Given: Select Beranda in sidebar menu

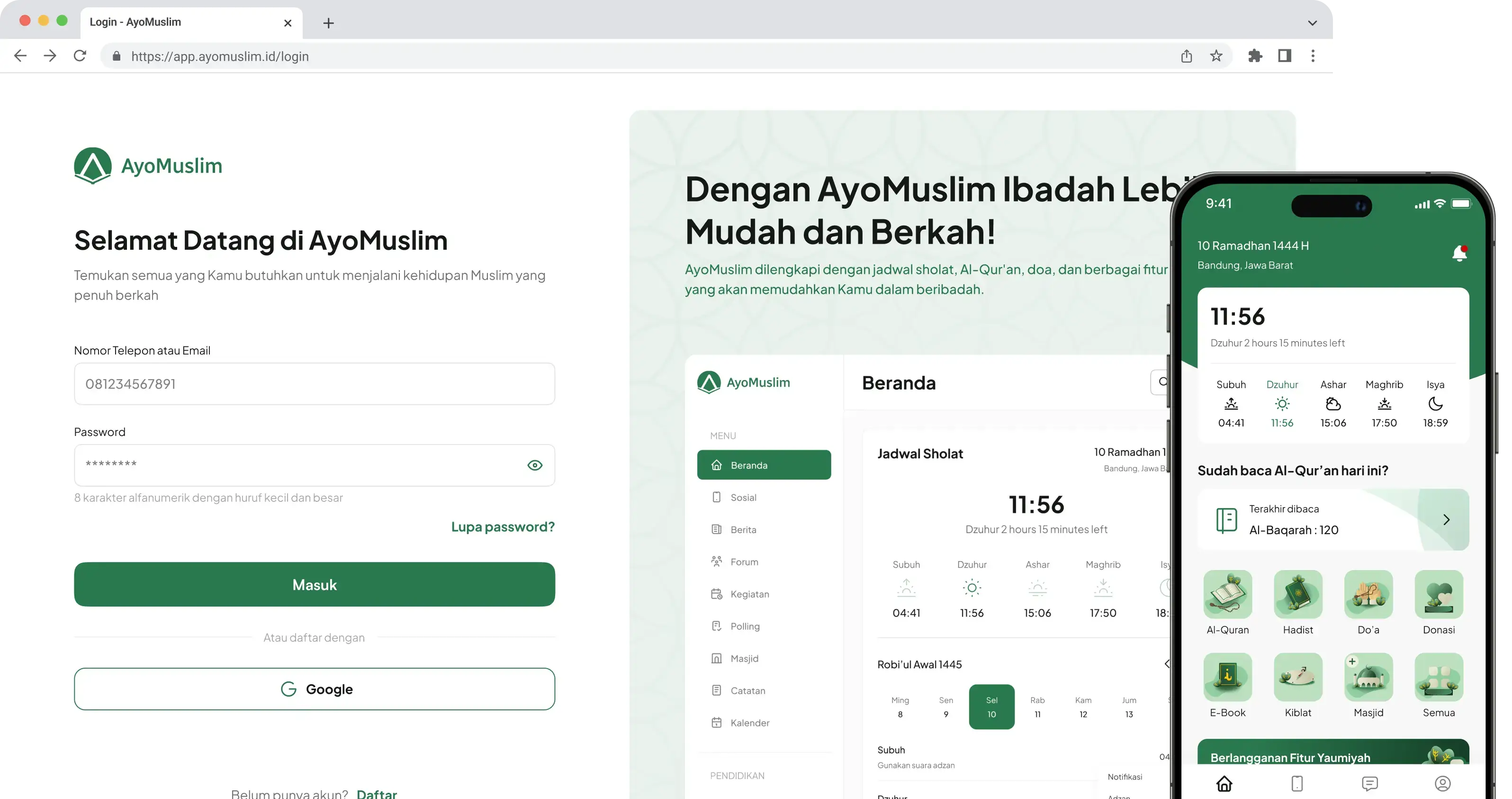Looking at the screenshot, I should [x=764, y=465].
